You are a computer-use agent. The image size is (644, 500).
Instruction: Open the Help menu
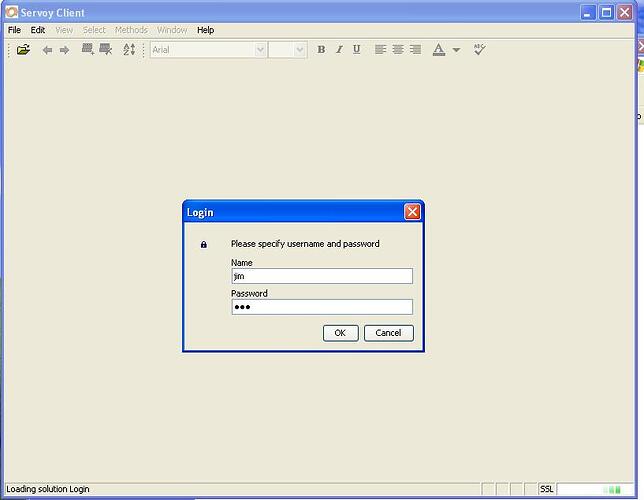(x=205, y=30)
